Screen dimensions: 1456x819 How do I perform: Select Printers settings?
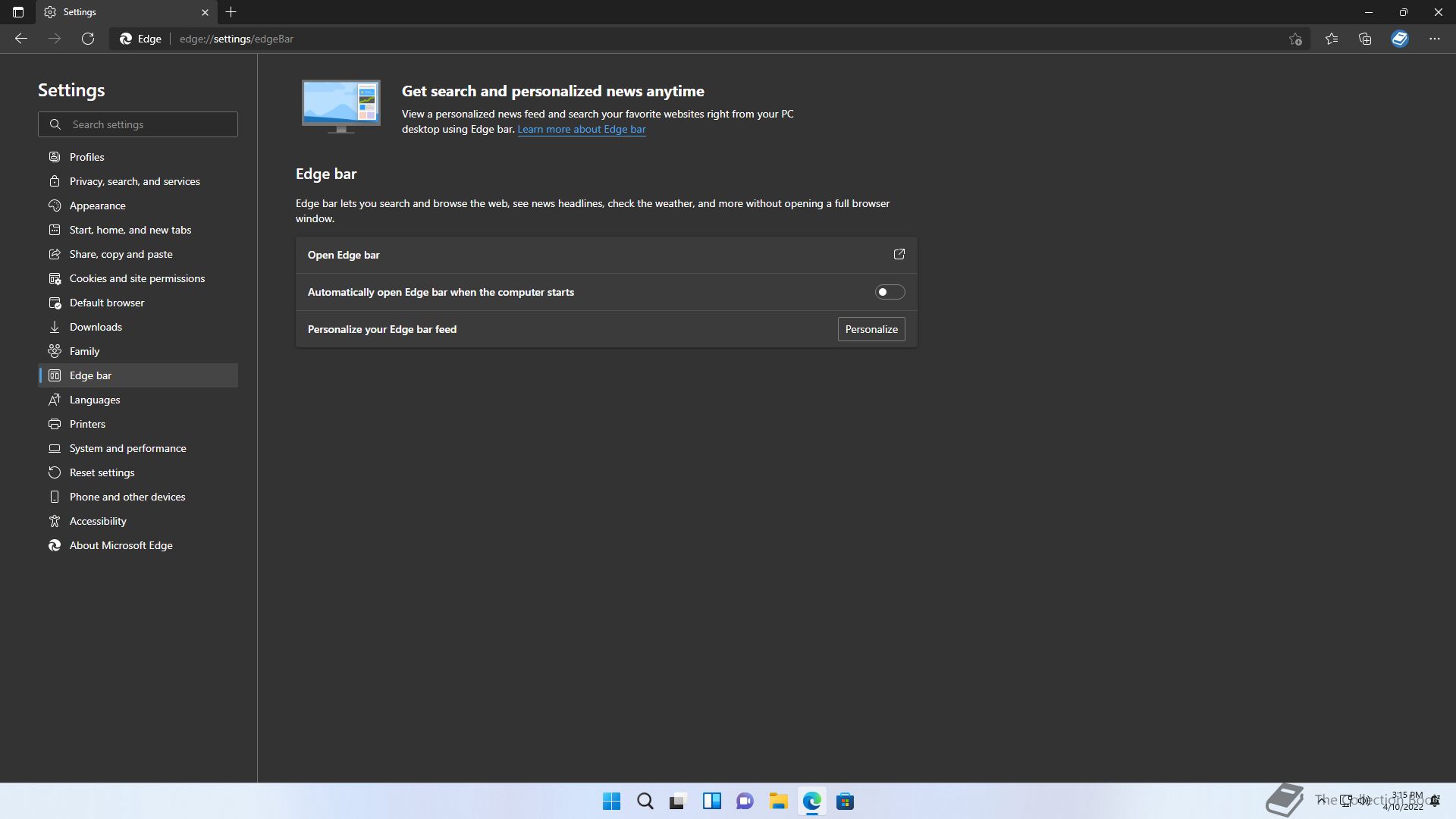[138, 424]
